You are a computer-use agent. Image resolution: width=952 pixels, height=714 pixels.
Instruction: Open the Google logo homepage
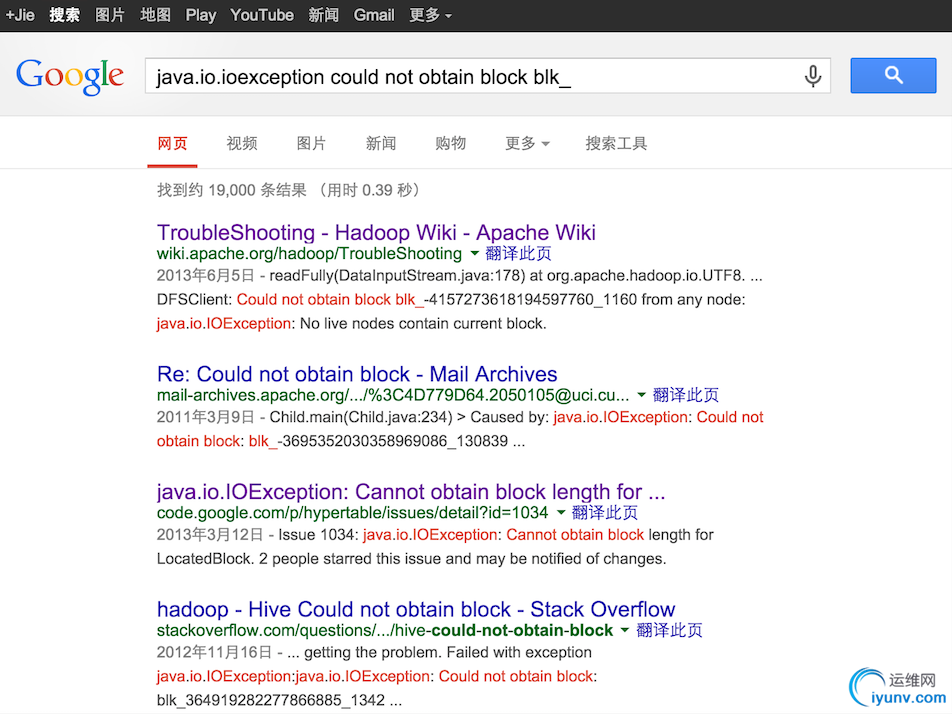pyautogui.click(x=70, y=76)
